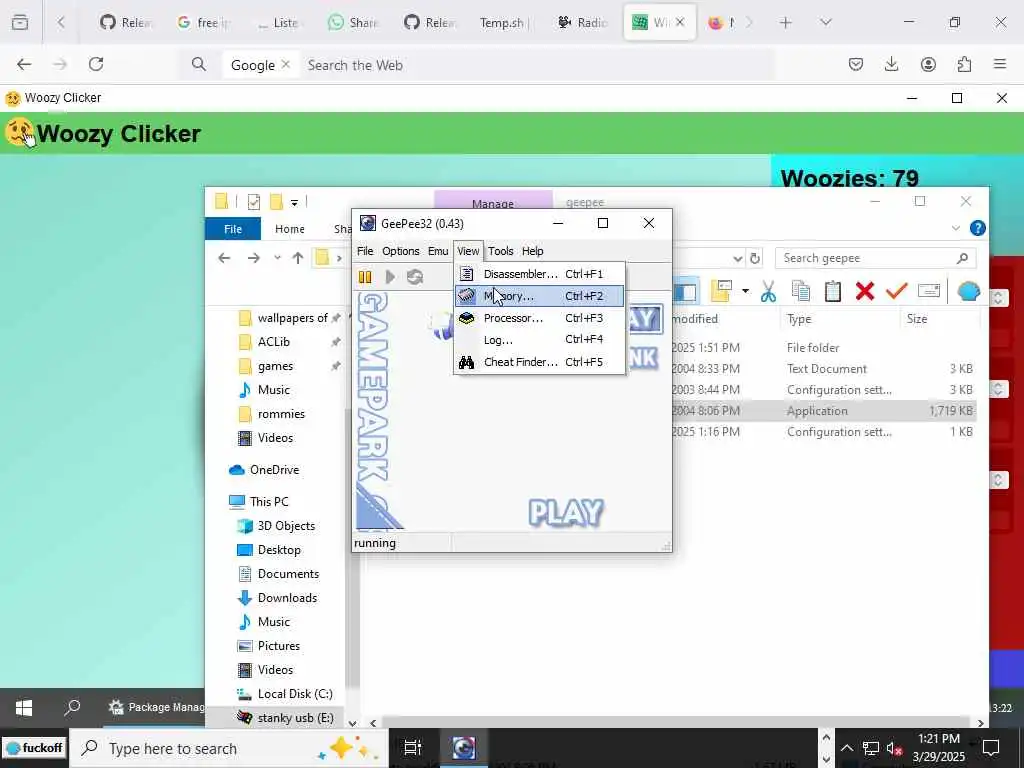Sort files by Type column header
The height and width of the screenshot is (768, 1024).
click(x=799, y=319)
